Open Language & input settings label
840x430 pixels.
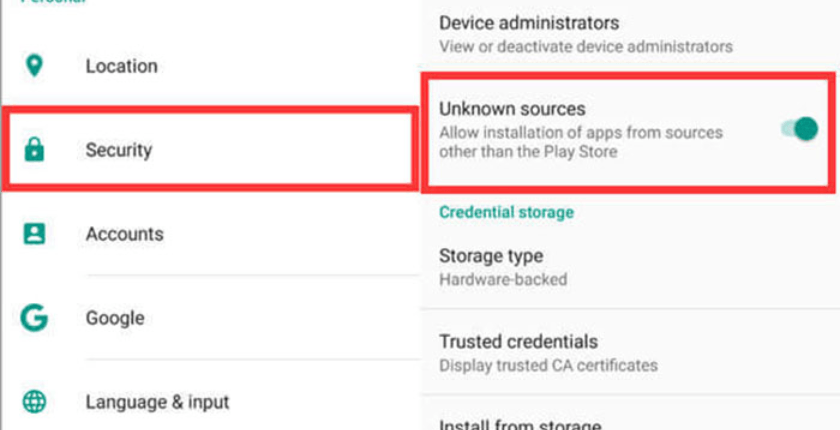158,402
